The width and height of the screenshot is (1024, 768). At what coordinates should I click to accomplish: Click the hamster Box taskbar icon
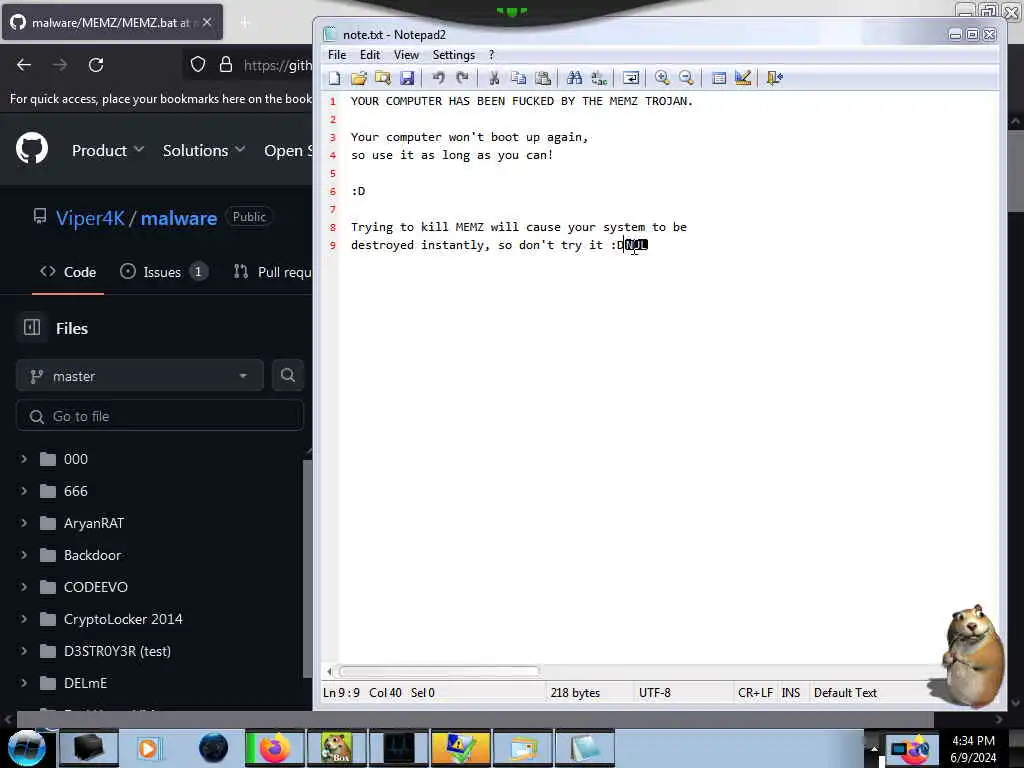click(336, 748)
